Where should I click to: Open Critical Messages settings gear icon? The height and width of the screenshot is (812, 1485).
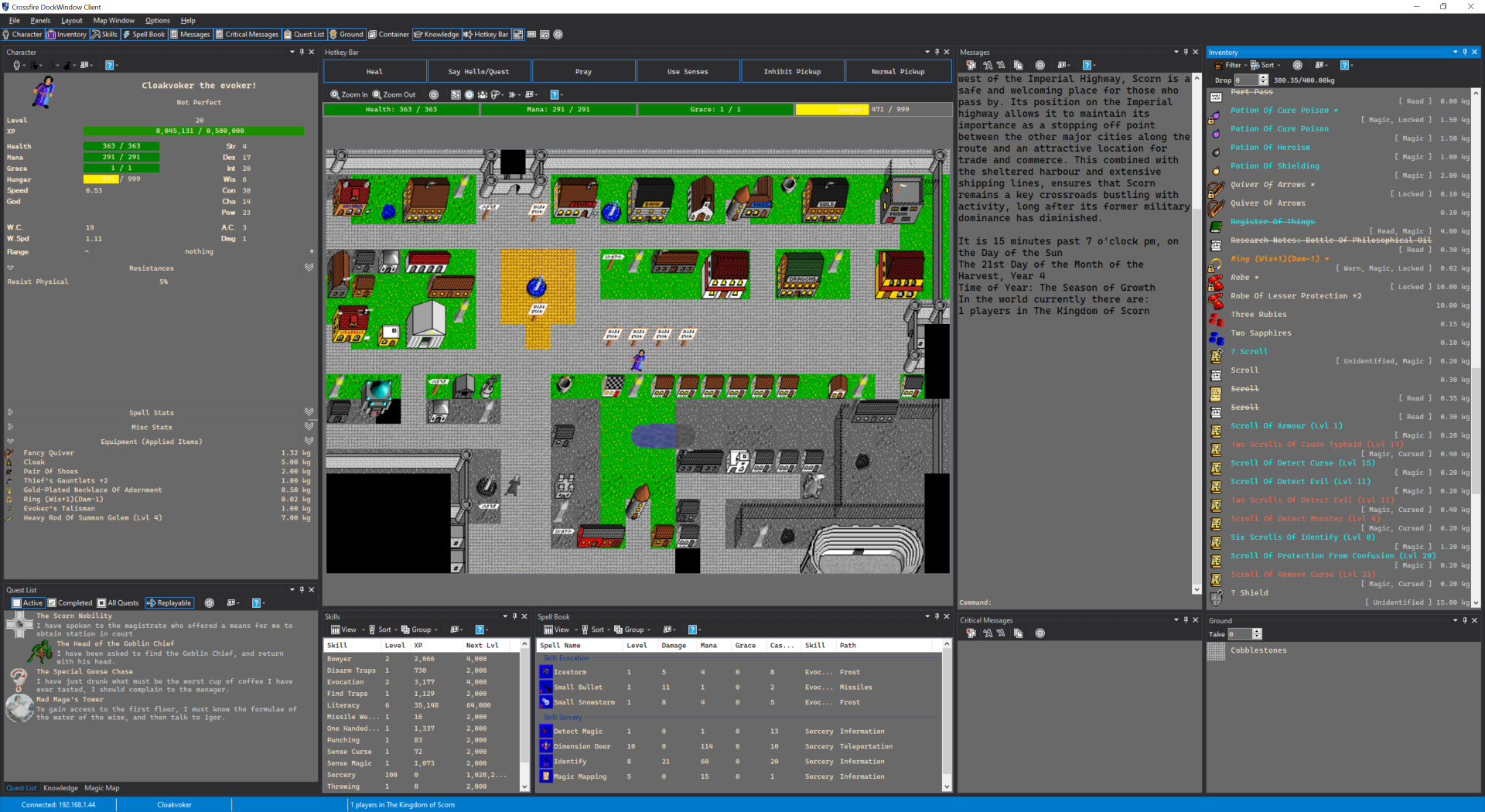click(1039, 633)
